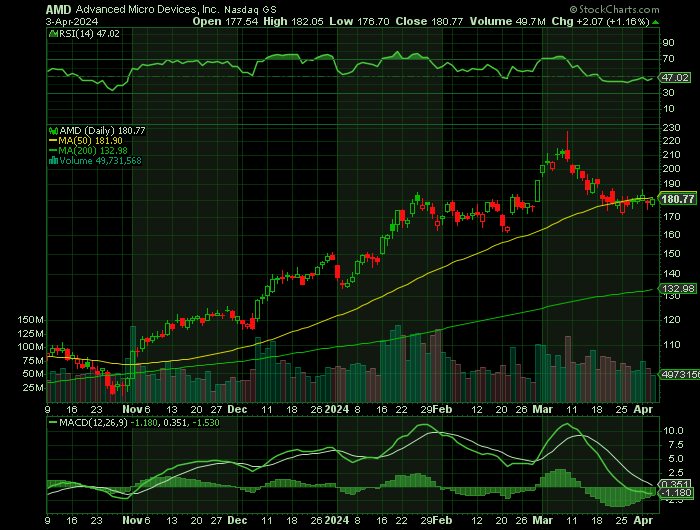Click the RSI(14) legend line icon
This screenshot has height=530, width=700.
pos(53,34)
